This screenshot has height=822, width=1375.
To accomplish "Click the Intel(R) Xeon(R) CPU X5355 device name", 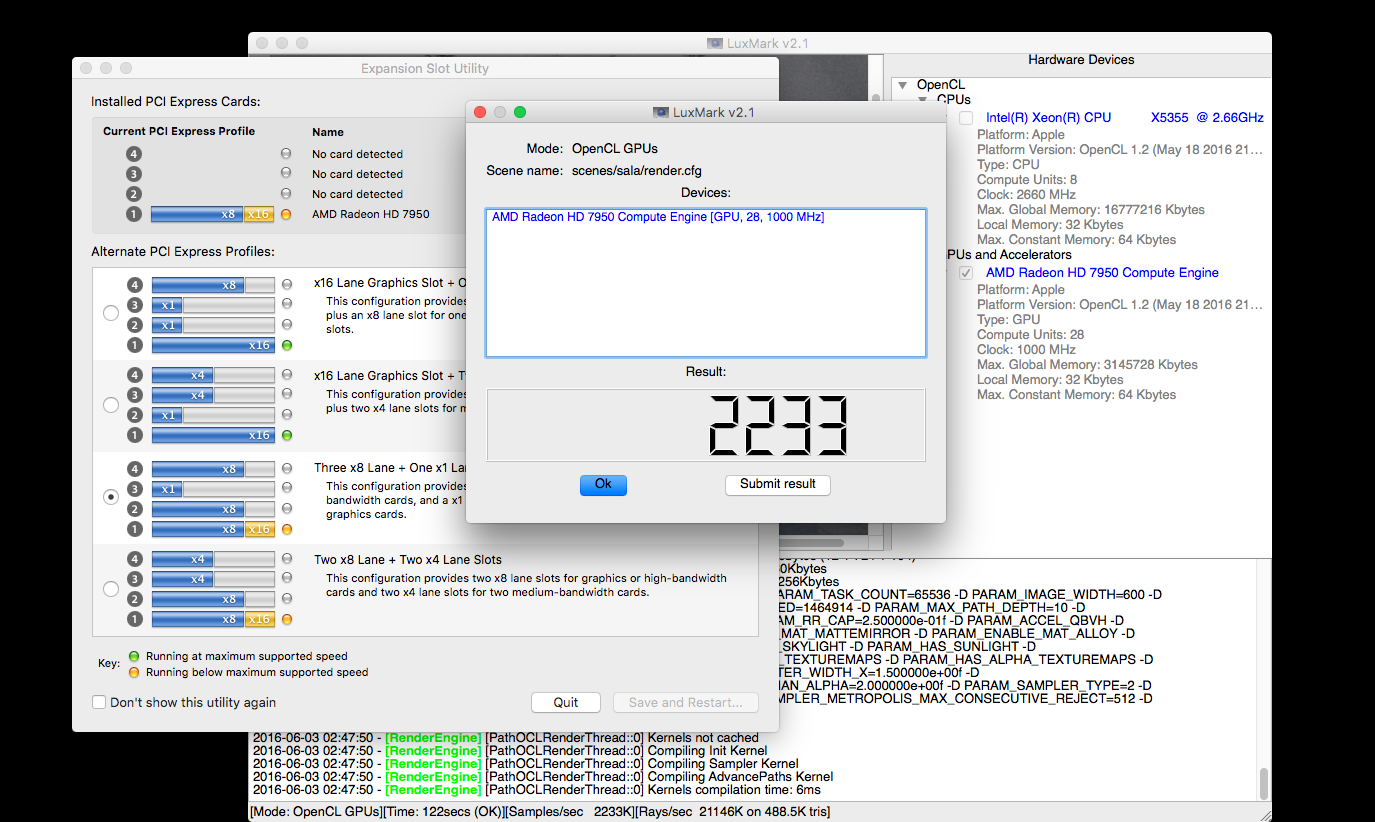I will (x=1125, y=118).
